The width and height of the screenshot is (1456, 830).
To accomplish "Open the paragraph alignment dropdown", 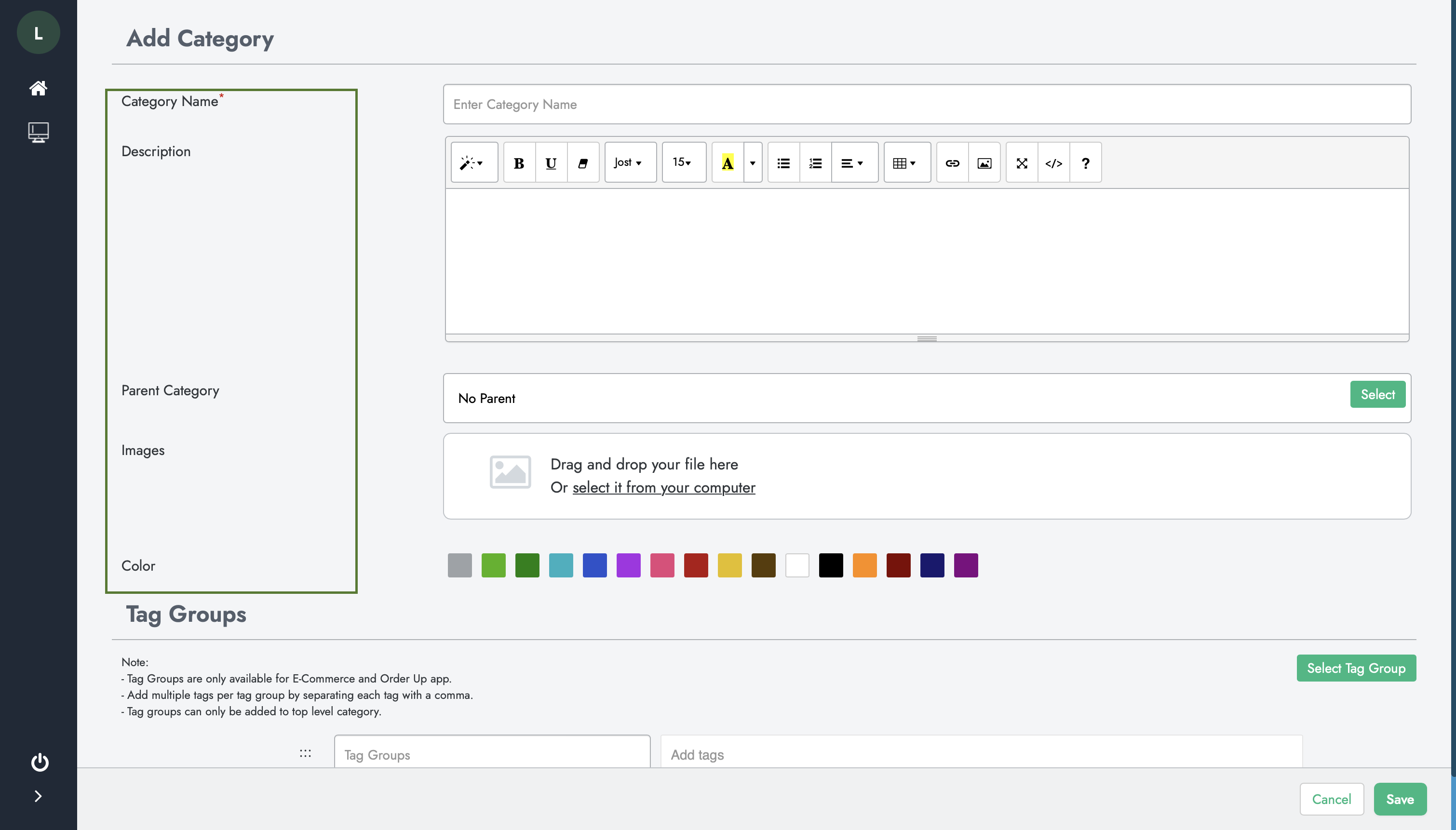I will click(x=853, y=163).
